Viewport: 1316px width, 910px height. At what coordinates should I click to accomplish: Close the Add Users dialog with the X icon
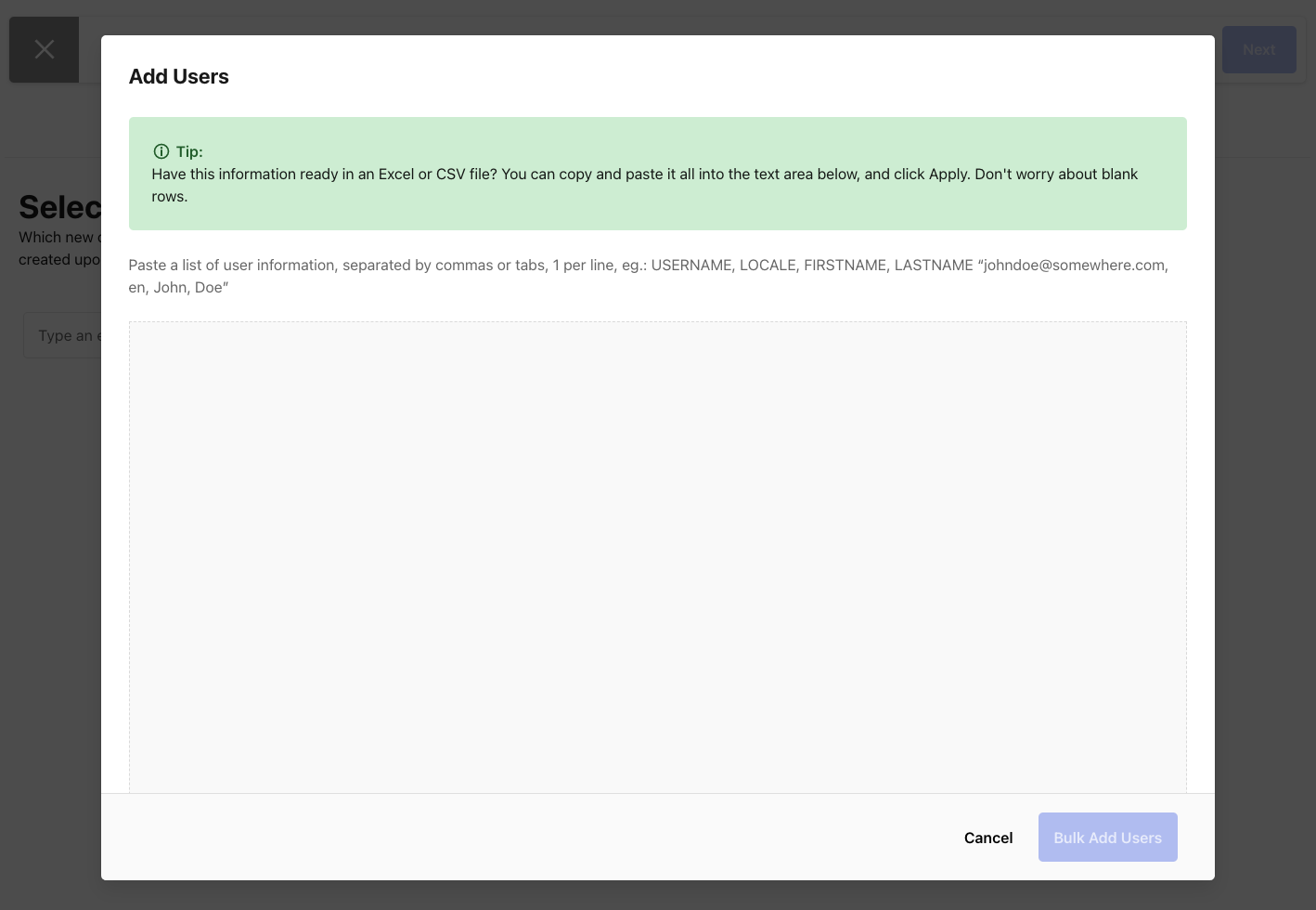[x=44, y=49]
